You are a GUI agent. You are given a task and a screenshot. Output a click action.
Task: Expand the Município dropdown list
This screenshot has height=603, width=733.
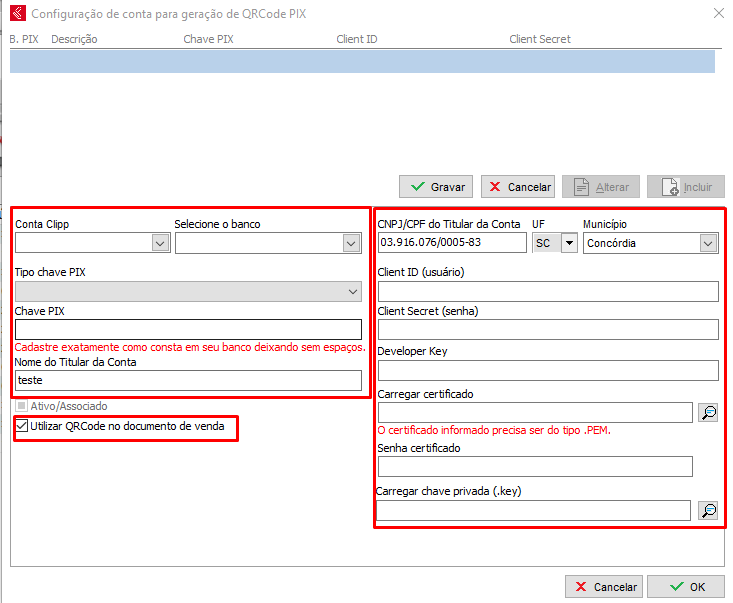pos(708,243)
